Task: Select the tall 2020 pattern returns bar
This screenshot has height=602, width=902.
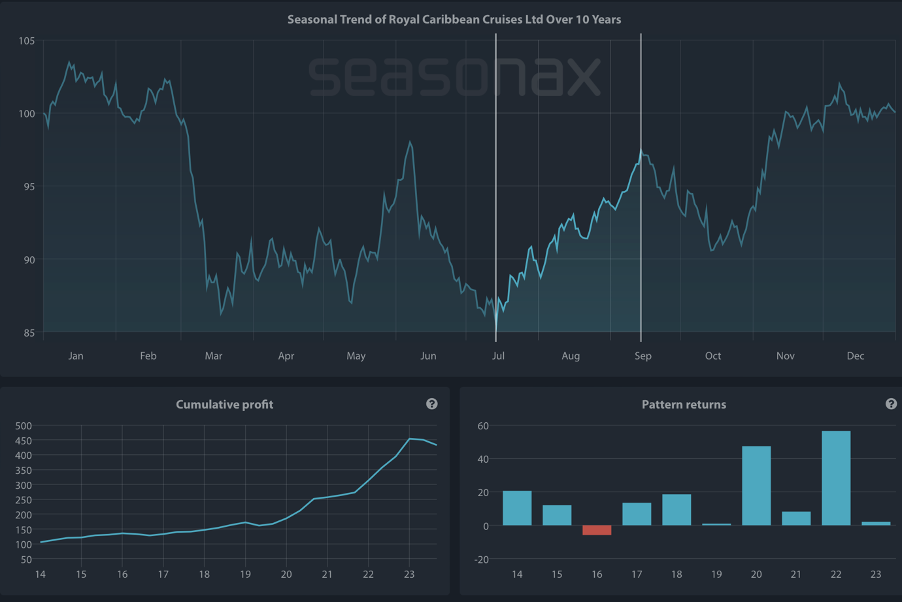Action: (x=756, y=486)
